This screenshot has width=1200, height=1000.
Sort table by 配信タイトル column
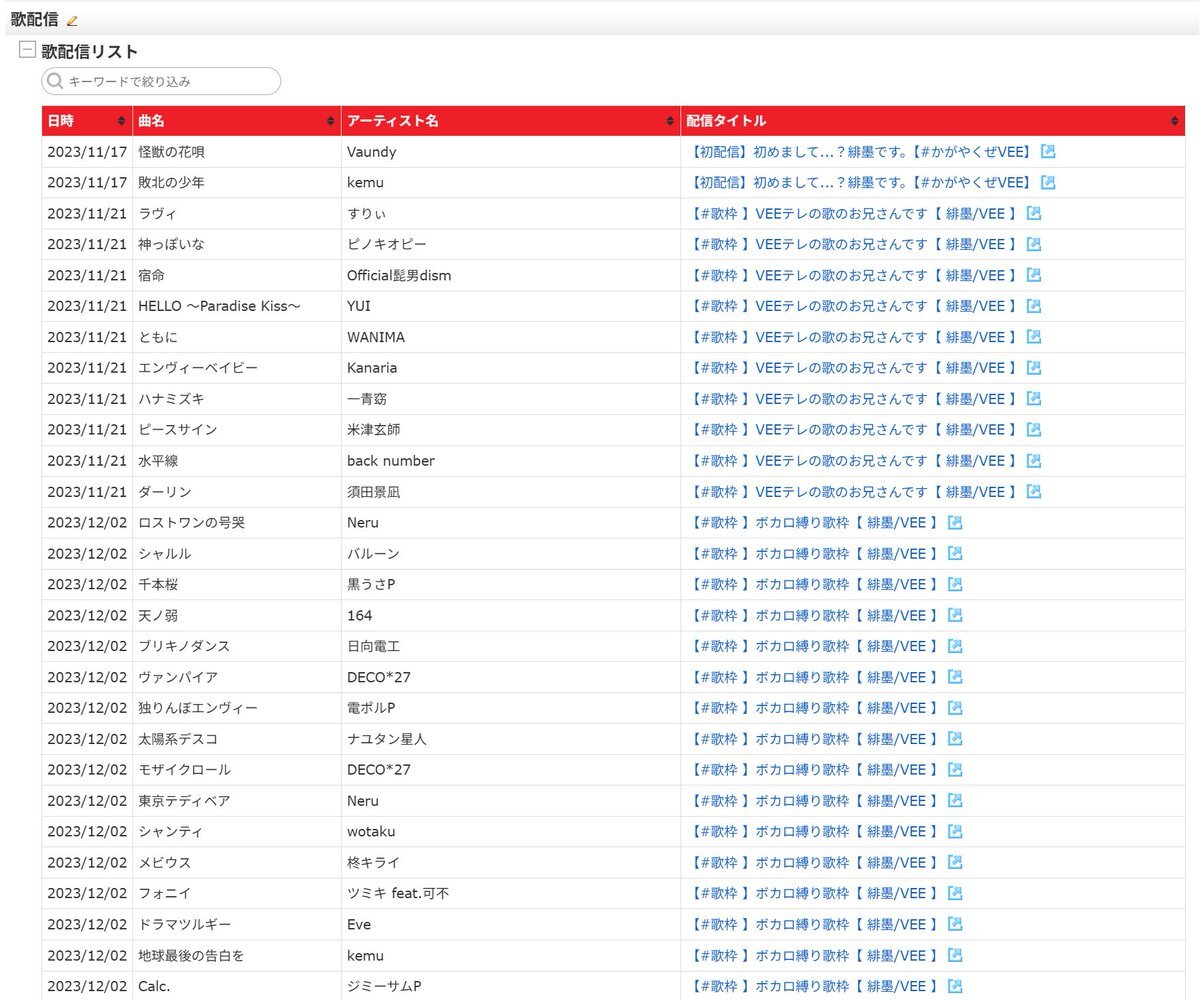(933, 121)
